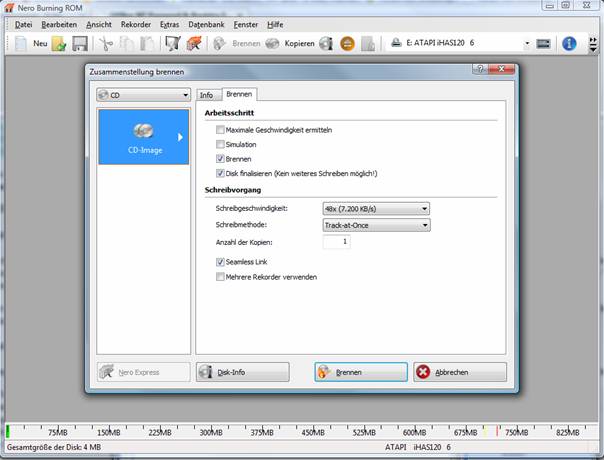Select the CD-Image compilation type
Viewport: 604px width, 460px height.
click(144, 137)
